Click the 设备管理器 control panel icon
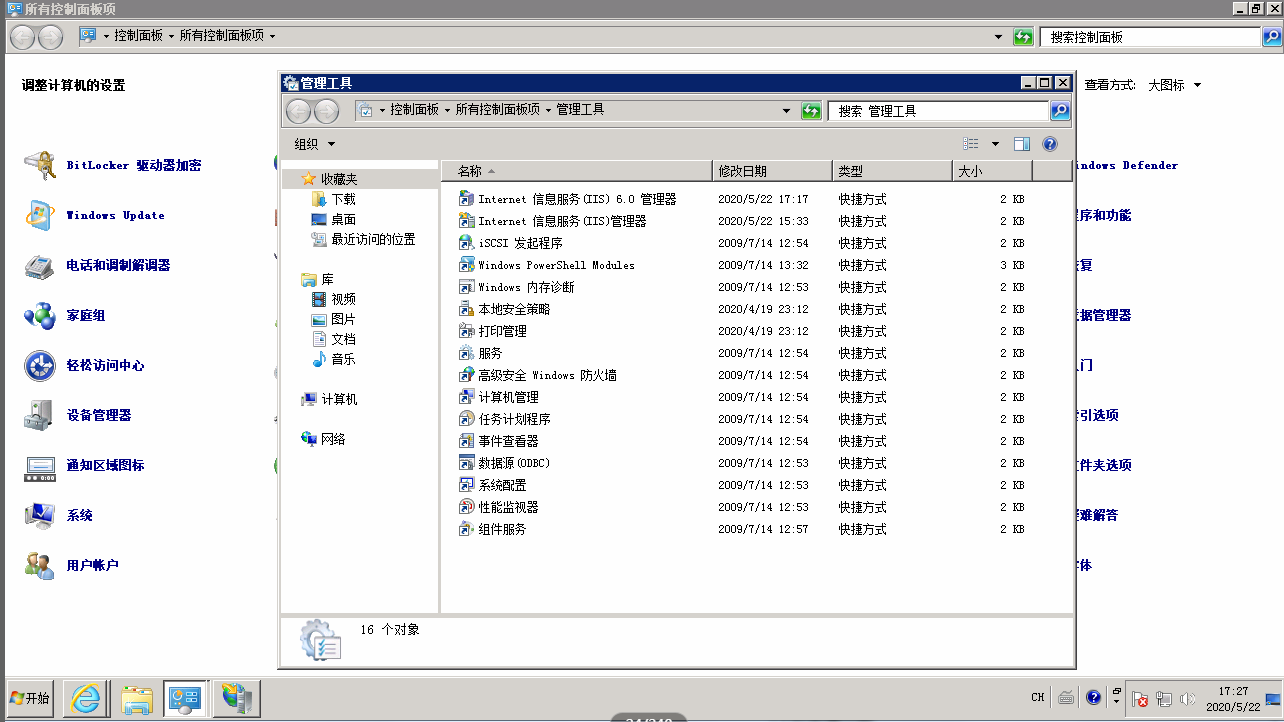This screenshot has width=1284, height=722. [x=40, y=415]
